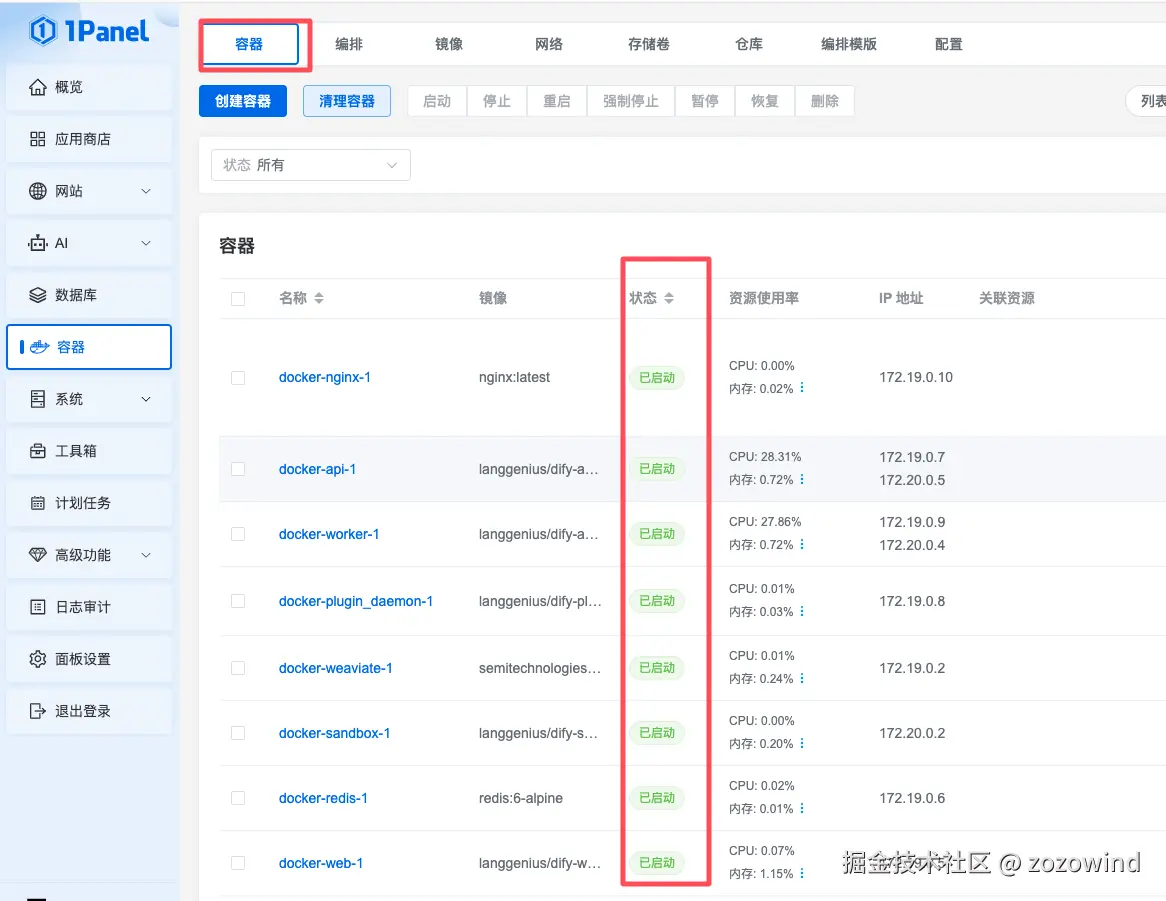Image resolution: width=1166 pixels, height=901 pixels.
Task: Open the 应用商店 grid icon
Action: [37, 139]
